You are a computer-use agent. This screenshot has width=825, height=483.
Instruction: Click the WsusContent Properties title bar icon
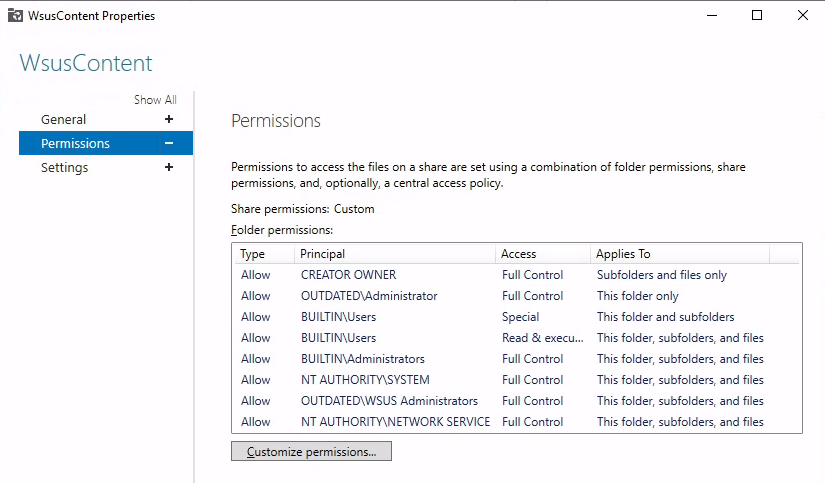click(15, 16)
